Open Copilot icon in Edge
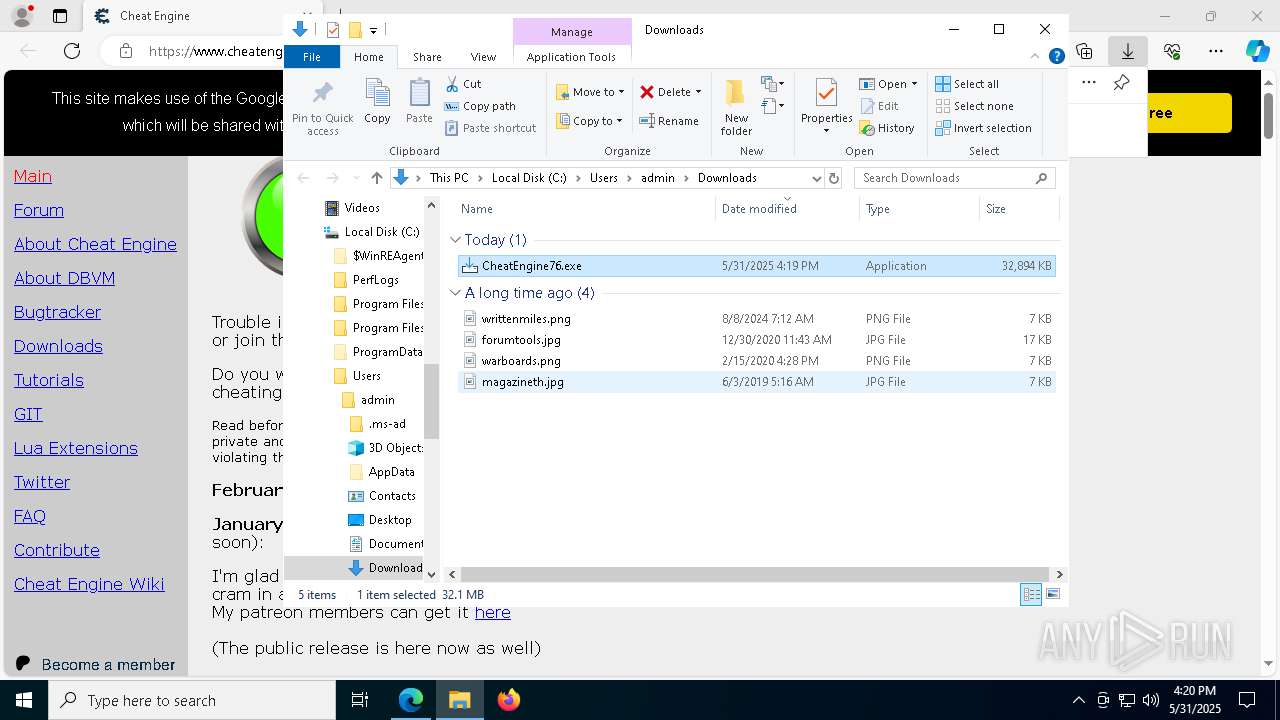 pyautogui.click(x=1257, y=51)
